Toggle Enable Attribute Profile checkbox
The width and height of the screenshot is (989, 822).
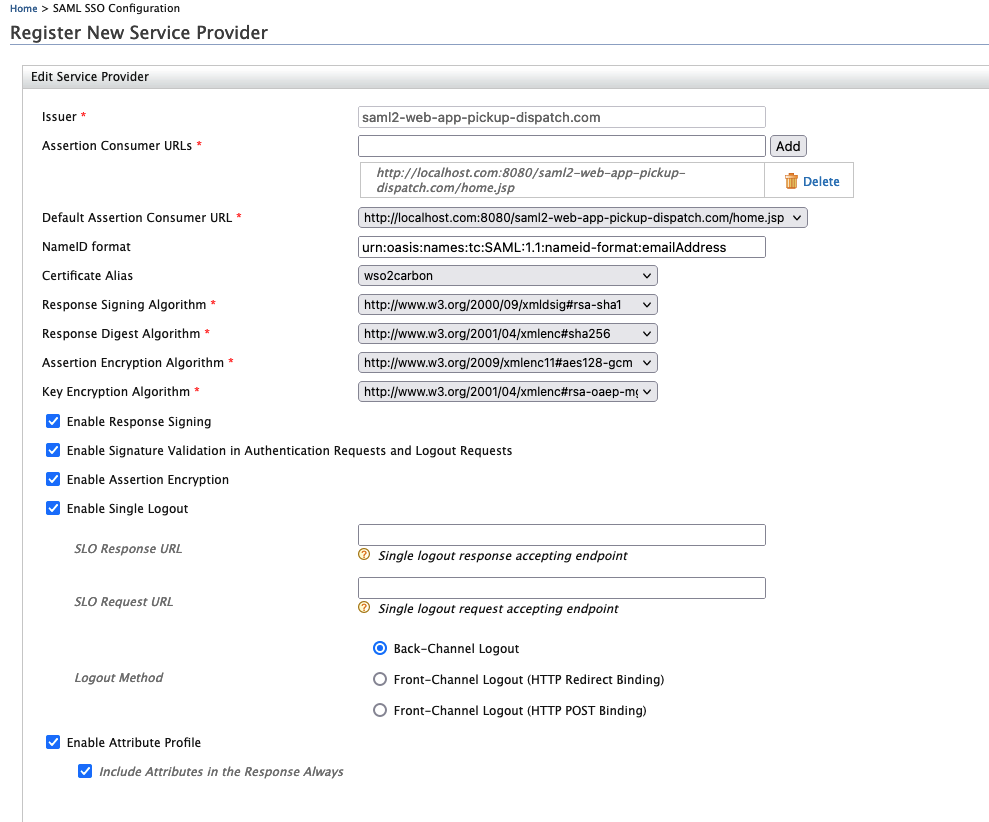point(53,743)
